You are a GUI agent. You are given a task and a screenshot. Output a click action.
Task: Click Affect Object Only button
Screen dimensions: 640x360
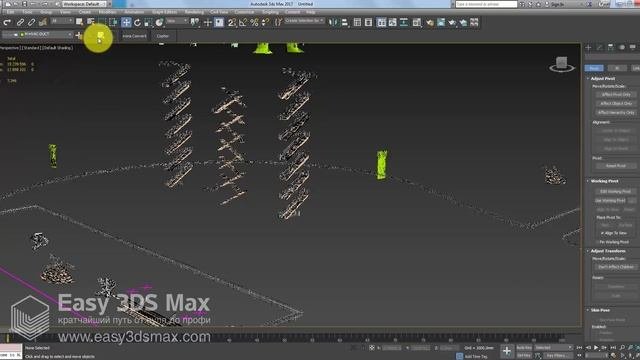click(x=616, y=103)
